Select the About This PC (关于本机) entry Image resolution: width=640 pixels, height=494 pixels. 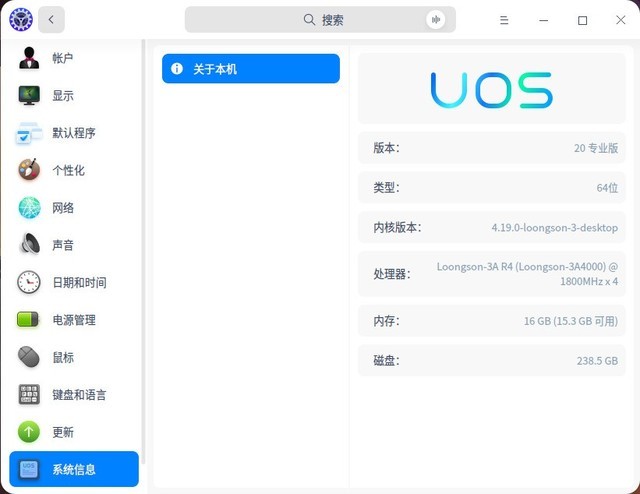point(250,69)
